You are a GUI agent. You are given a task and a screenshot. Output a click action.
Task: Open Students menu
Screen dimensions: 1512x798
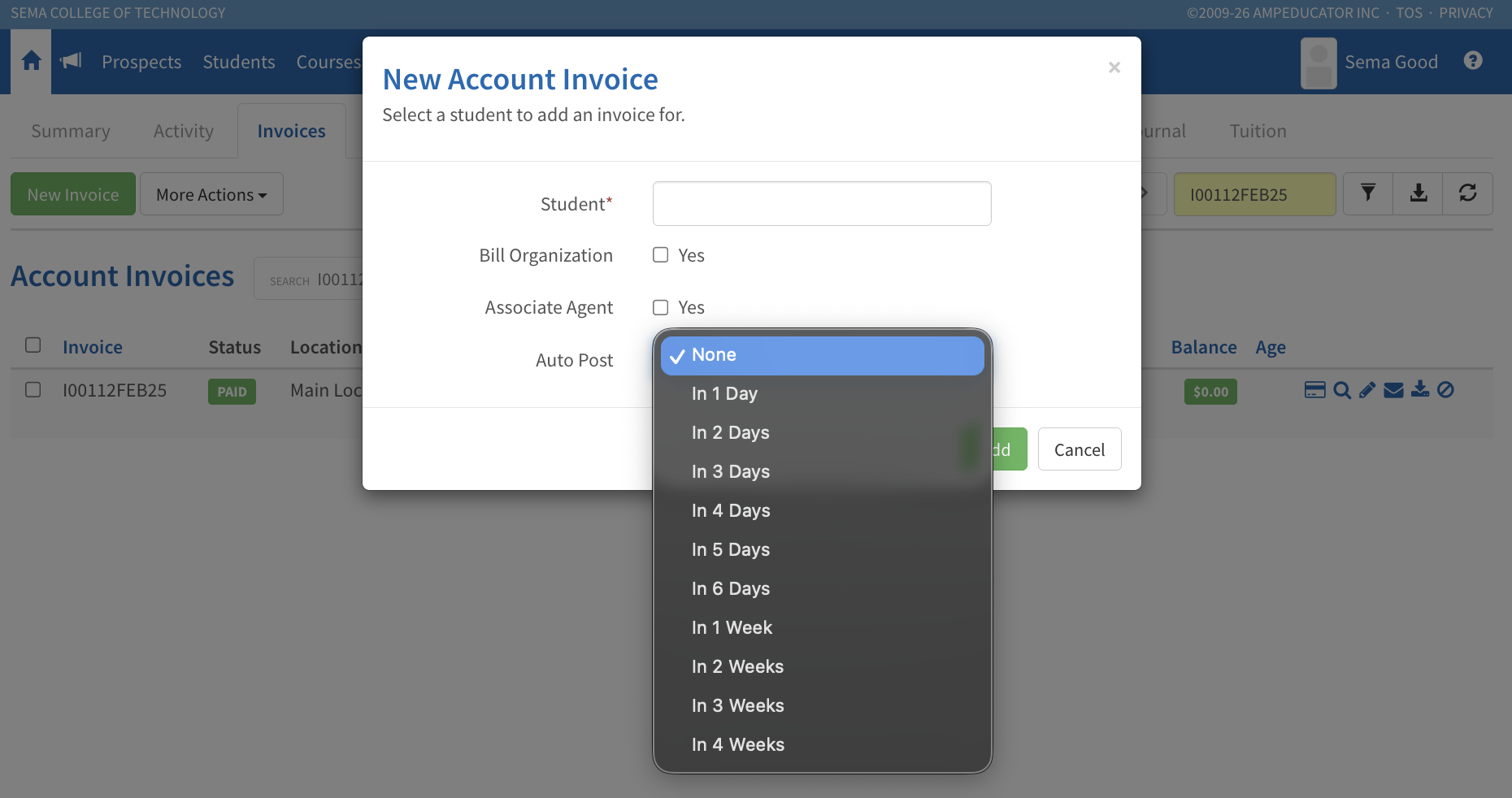239,62
